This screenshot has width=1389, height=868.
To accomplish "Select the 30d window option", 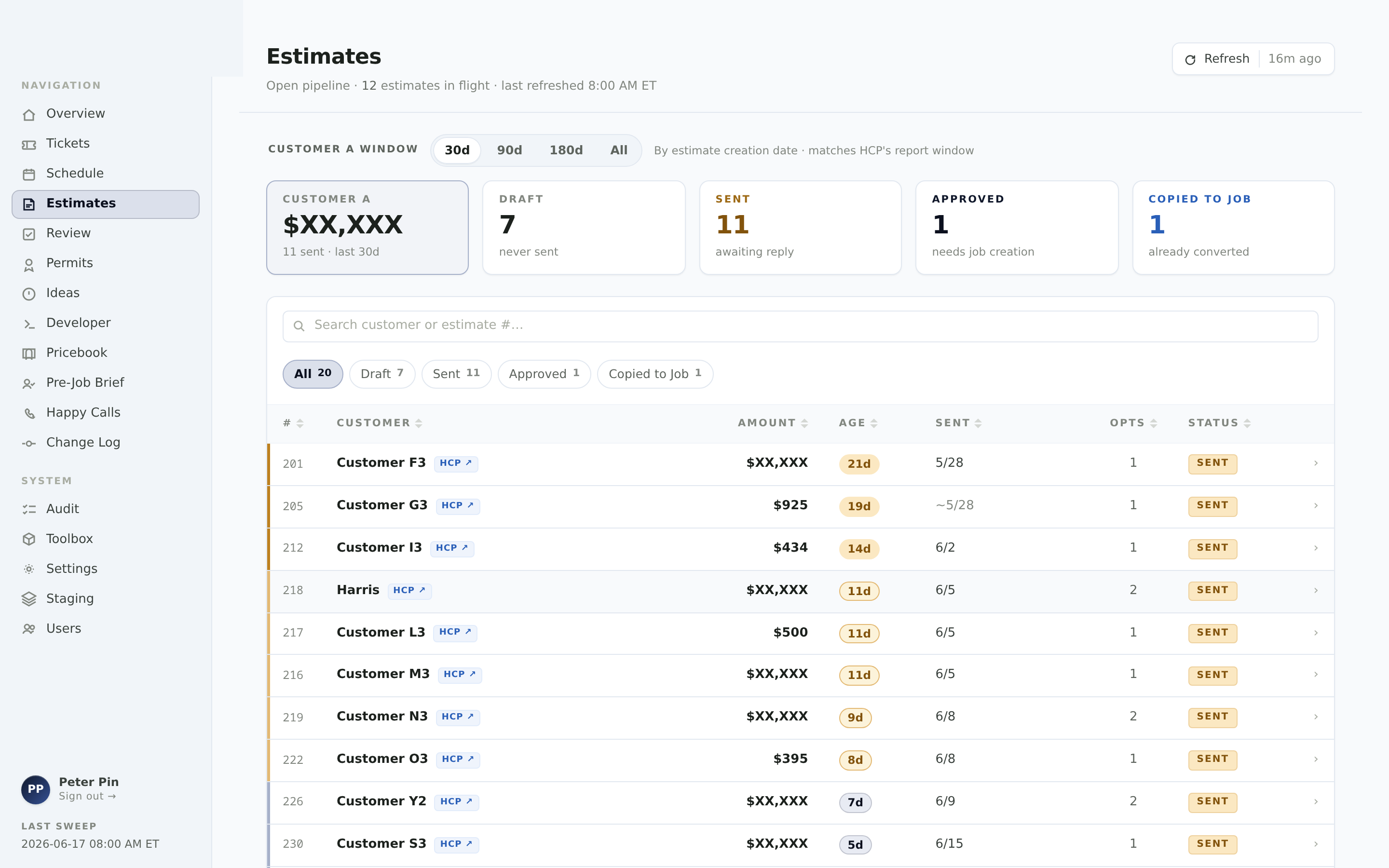I will coord(457,150).
